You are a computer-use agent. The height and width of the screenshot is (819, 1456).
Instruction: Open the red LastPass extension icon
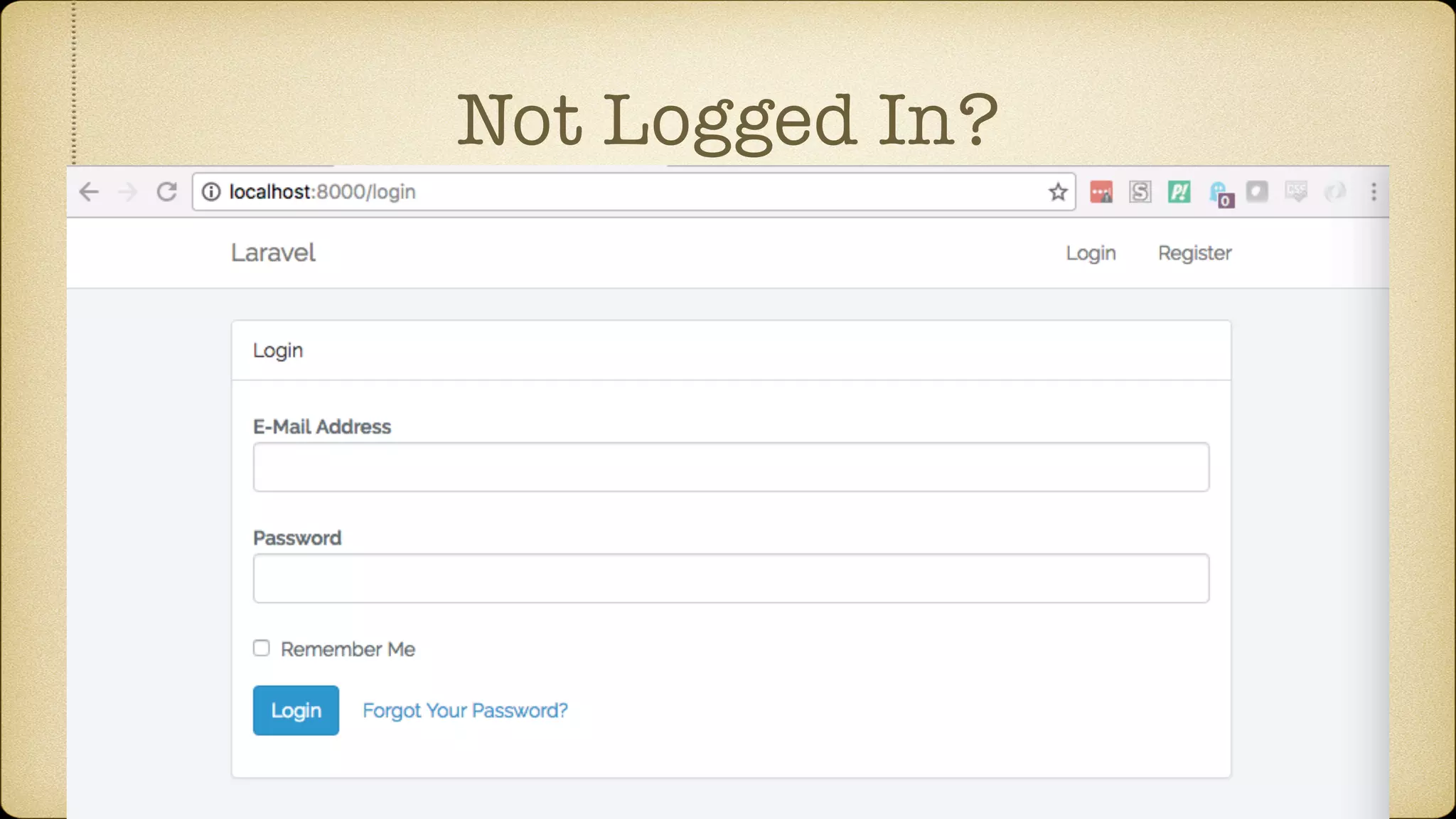coord(1101,192)
